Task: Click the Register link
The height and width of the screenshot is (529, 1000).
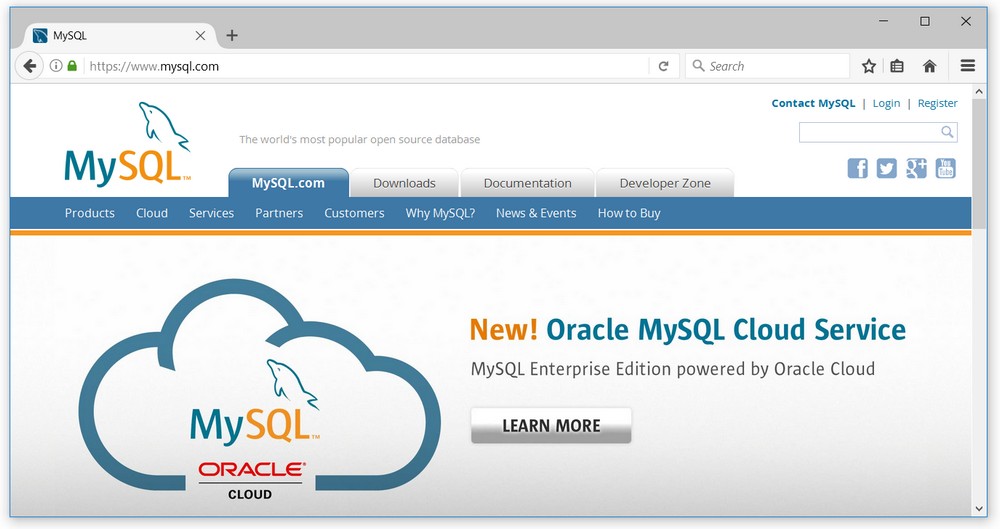Action: click(938, 103)
